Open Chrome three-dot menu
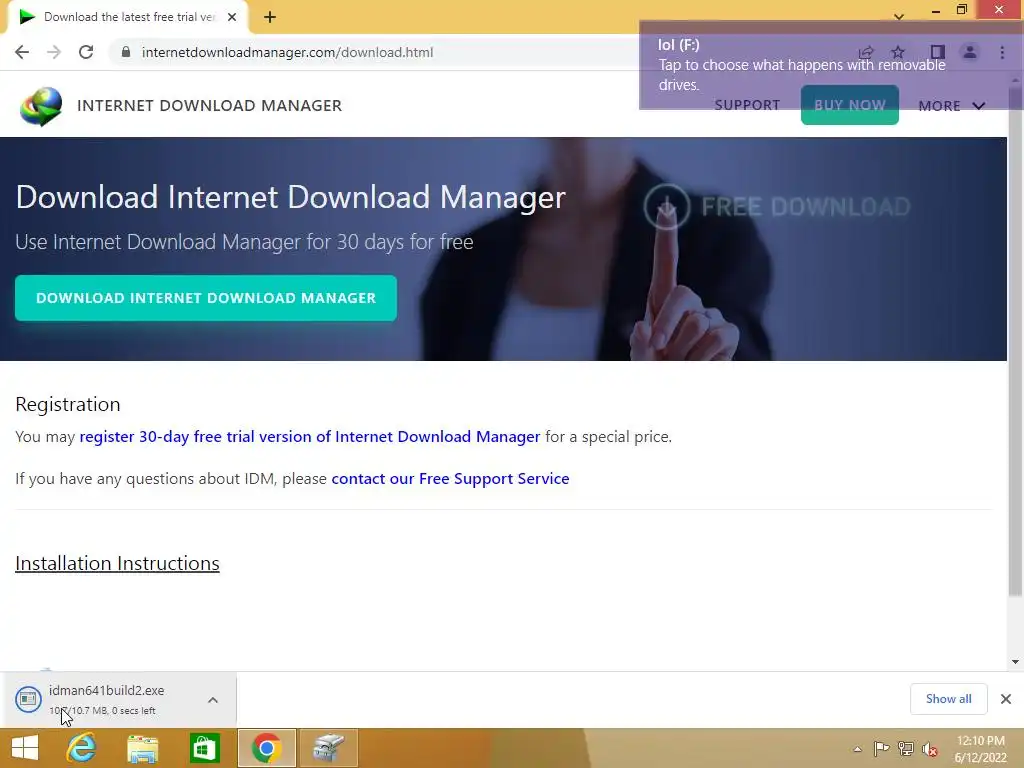Image resolution: width=1024 pixels, height=768 pixels. point(1002,52)
